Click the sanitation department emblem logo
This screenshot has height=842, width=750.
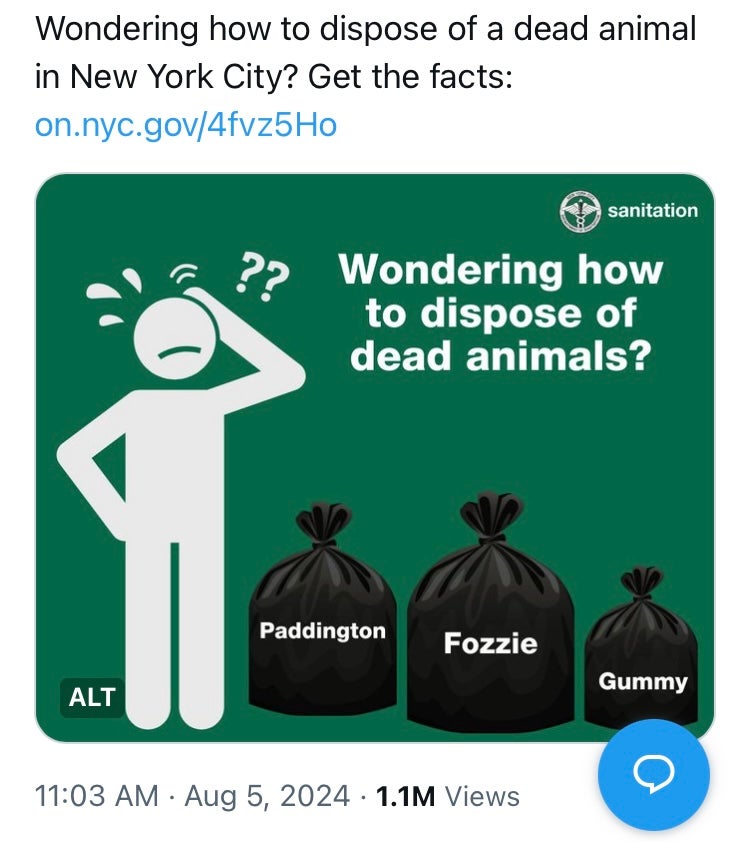(580, 211)
